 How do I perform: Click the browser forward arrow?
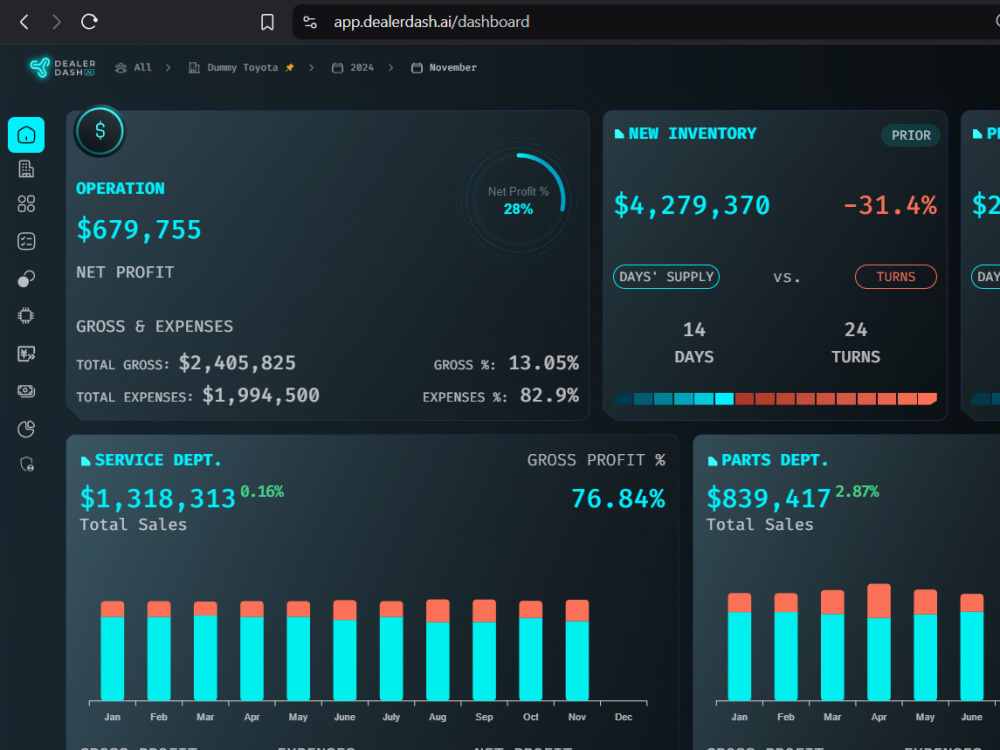click(x=56, y=22)
